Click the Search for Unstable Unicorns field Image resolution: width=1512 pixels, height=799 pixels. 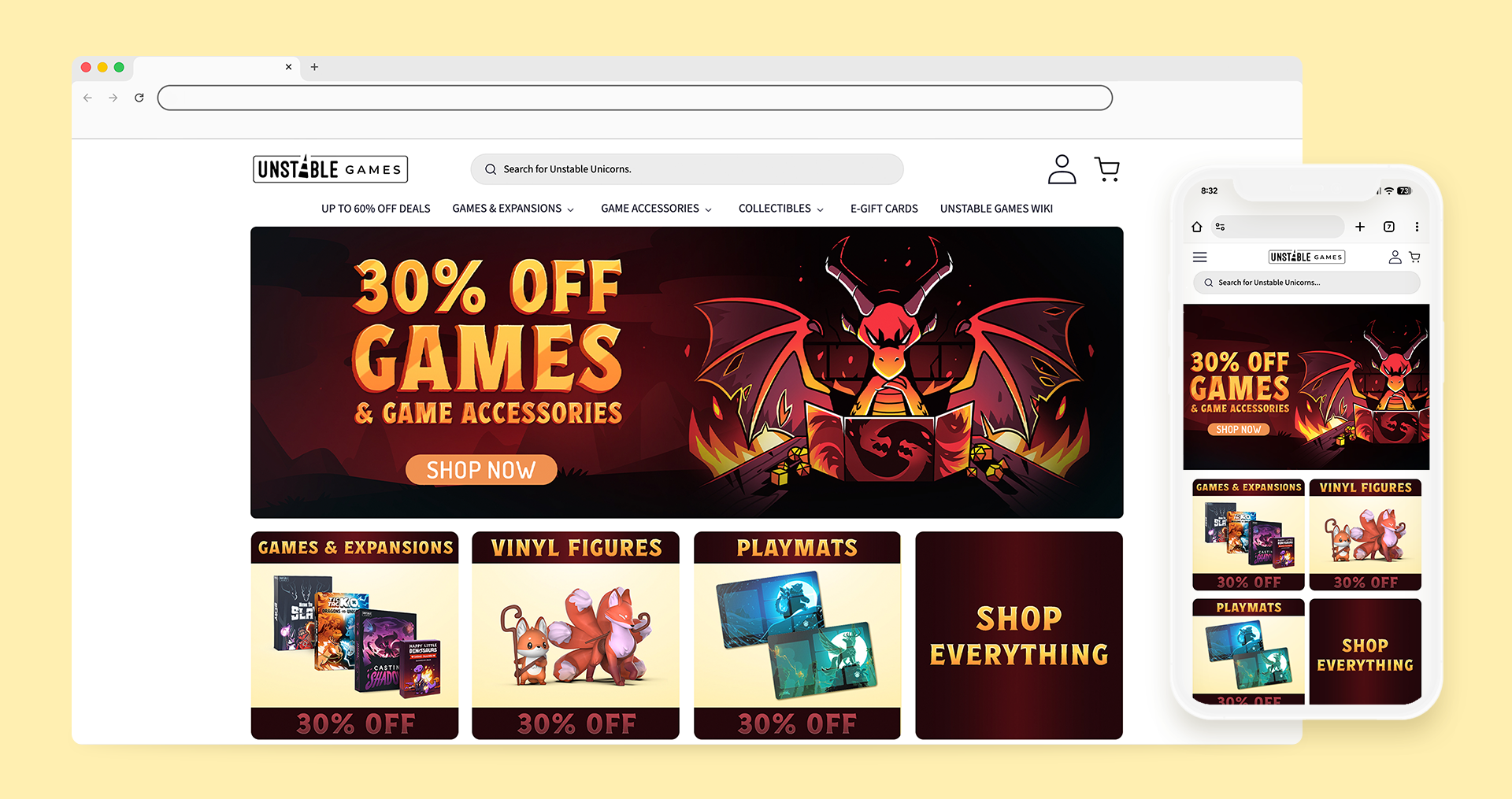687,169
